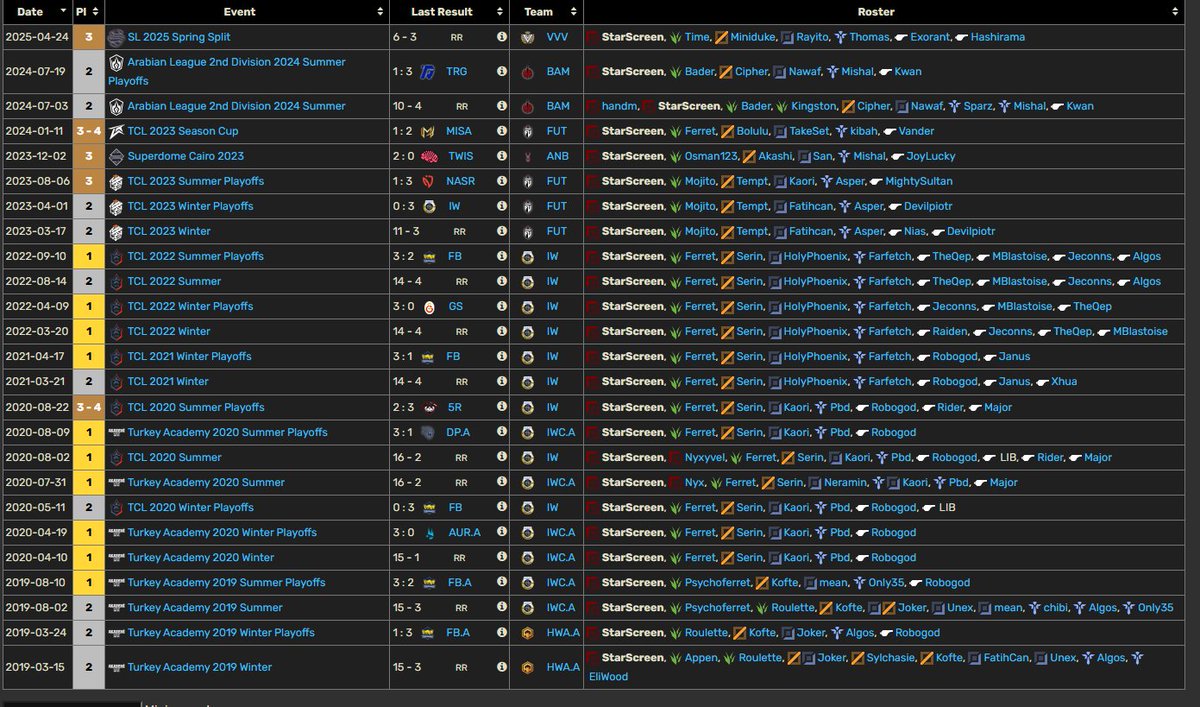
Task: Open info icon in Turkey Academy 2019 Winter row
Action: (501, 667)
